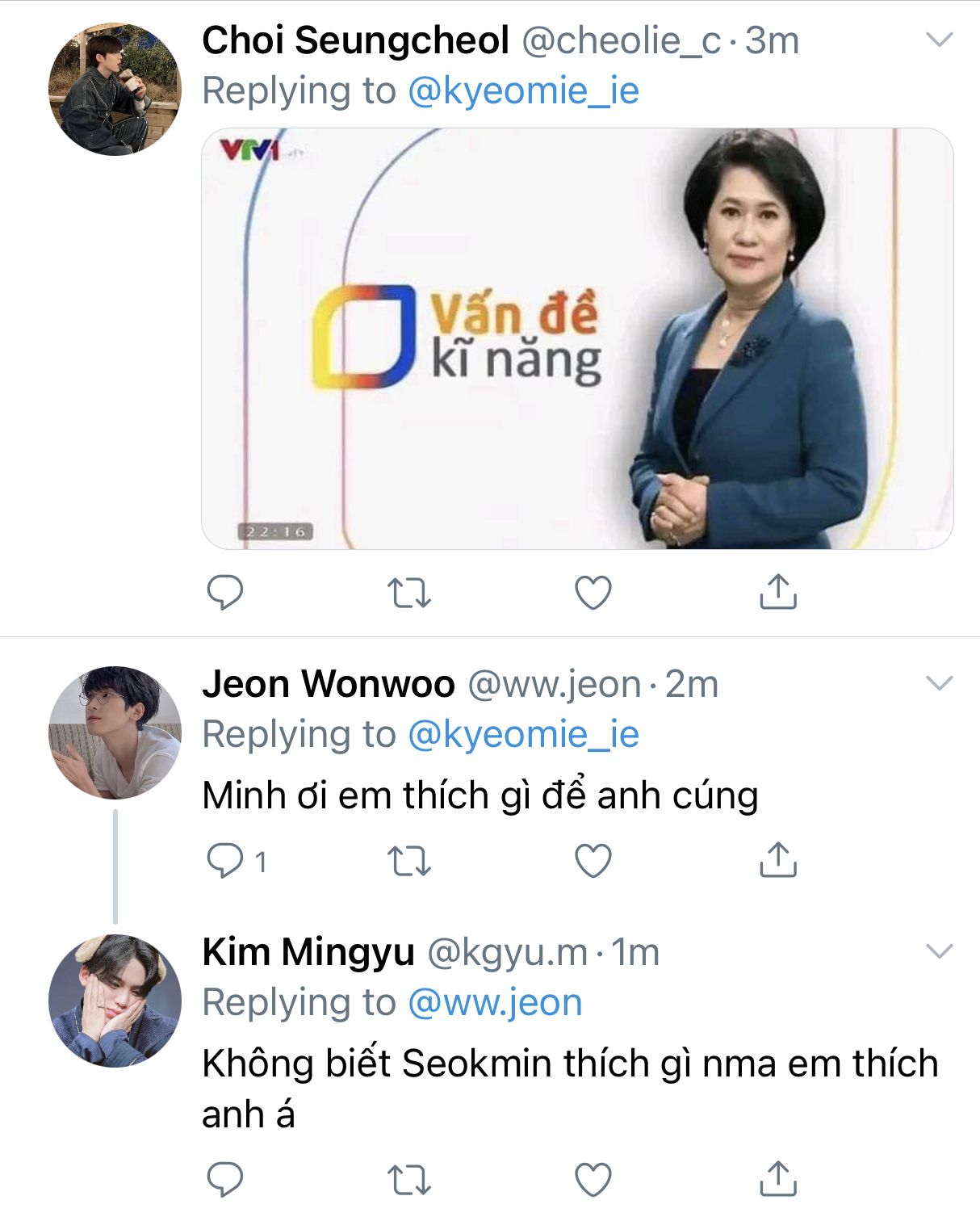Share Kim Mingyu's tweet
Viewport: 980px width, 1217px height.
[778, 1178]
